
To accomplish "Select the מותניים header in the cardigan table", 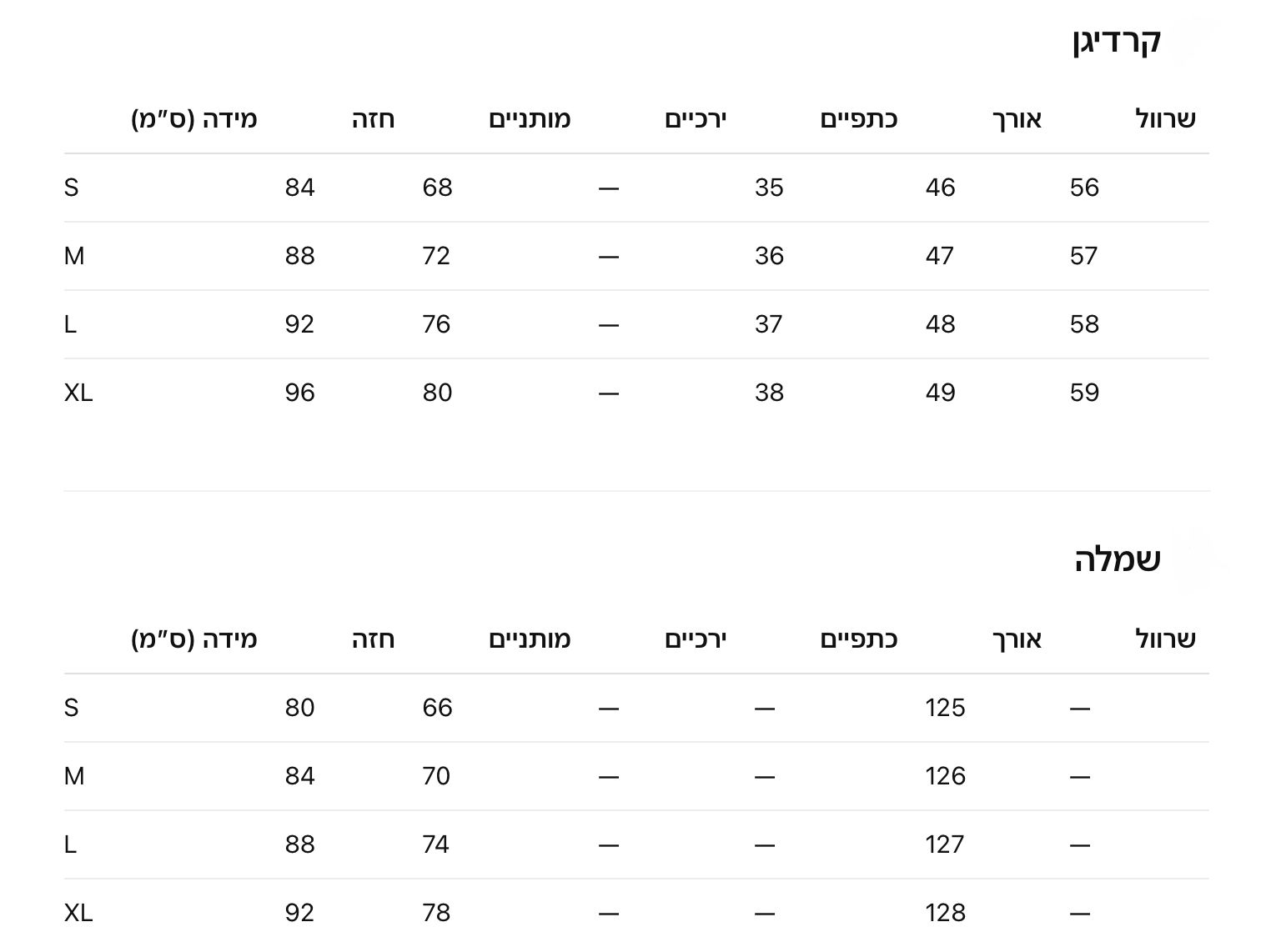I will (x=530, y=119).
